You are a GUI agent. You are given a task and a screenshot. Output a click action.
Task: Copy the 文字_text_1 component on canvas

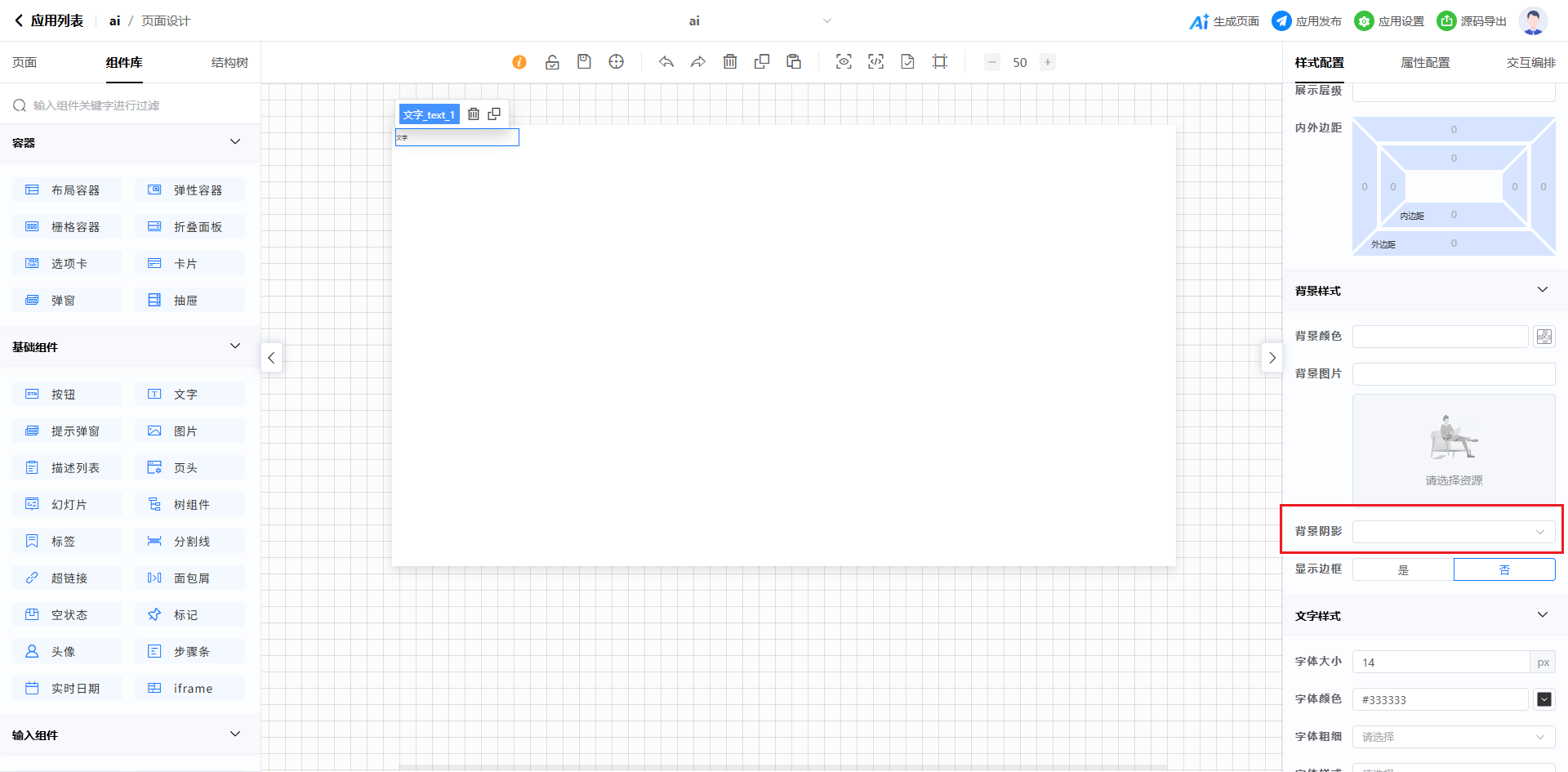494,114
